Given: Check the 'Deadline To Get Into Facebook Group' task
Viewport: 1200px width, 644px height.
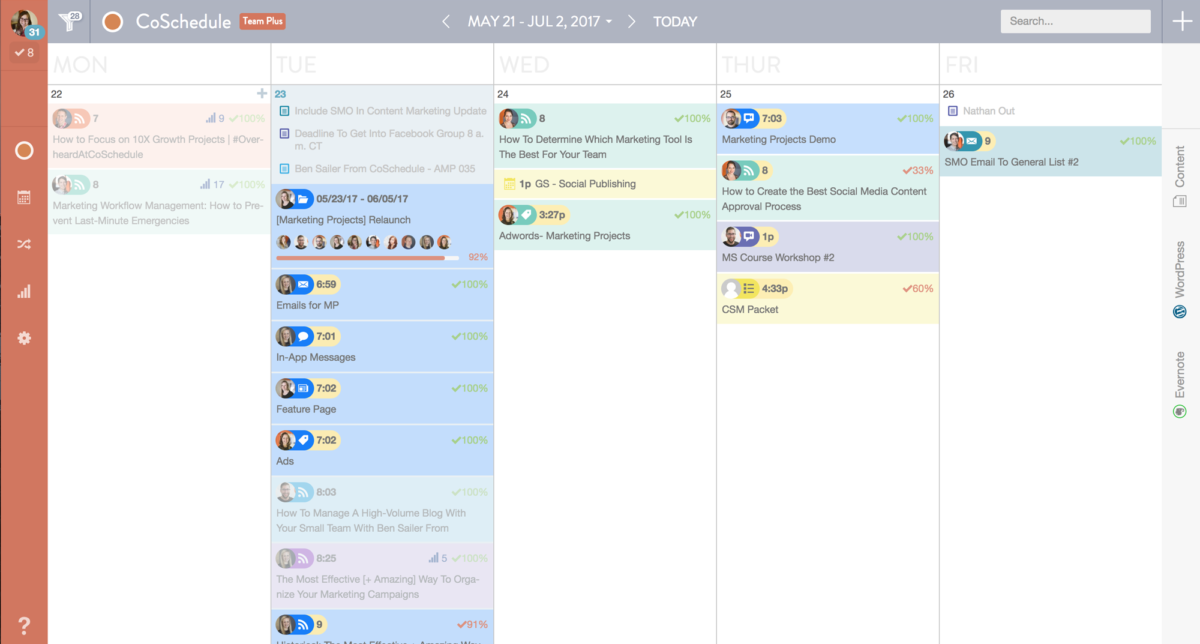Looking at the screenshot, I should click(285, 132).
